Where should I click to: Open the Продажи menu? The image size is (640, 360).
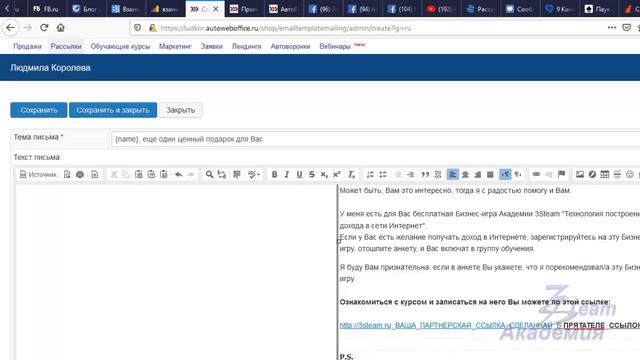pyautogui.click(x=27, y=47)
